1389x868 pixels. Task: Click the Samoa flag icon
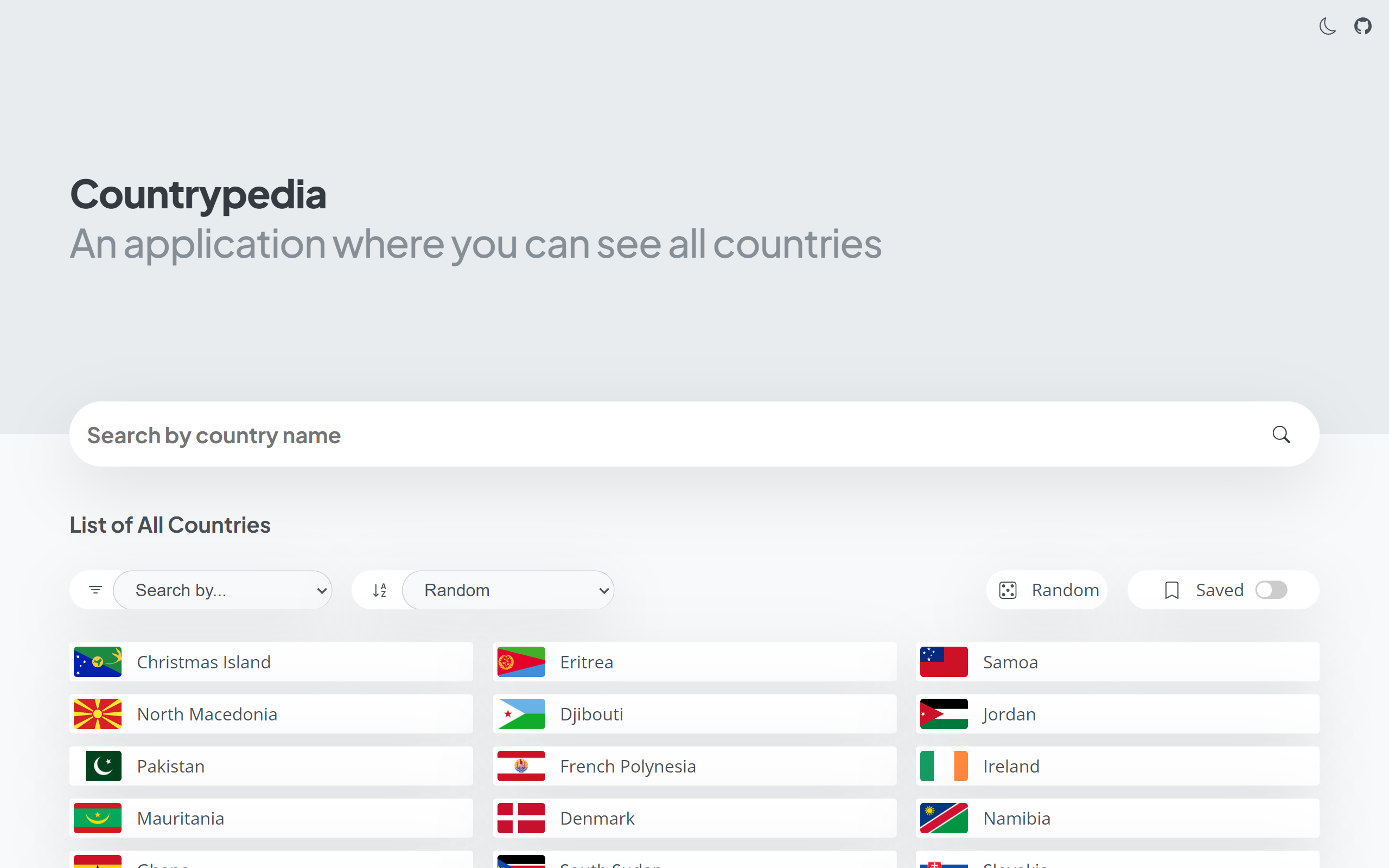(943, 661)
